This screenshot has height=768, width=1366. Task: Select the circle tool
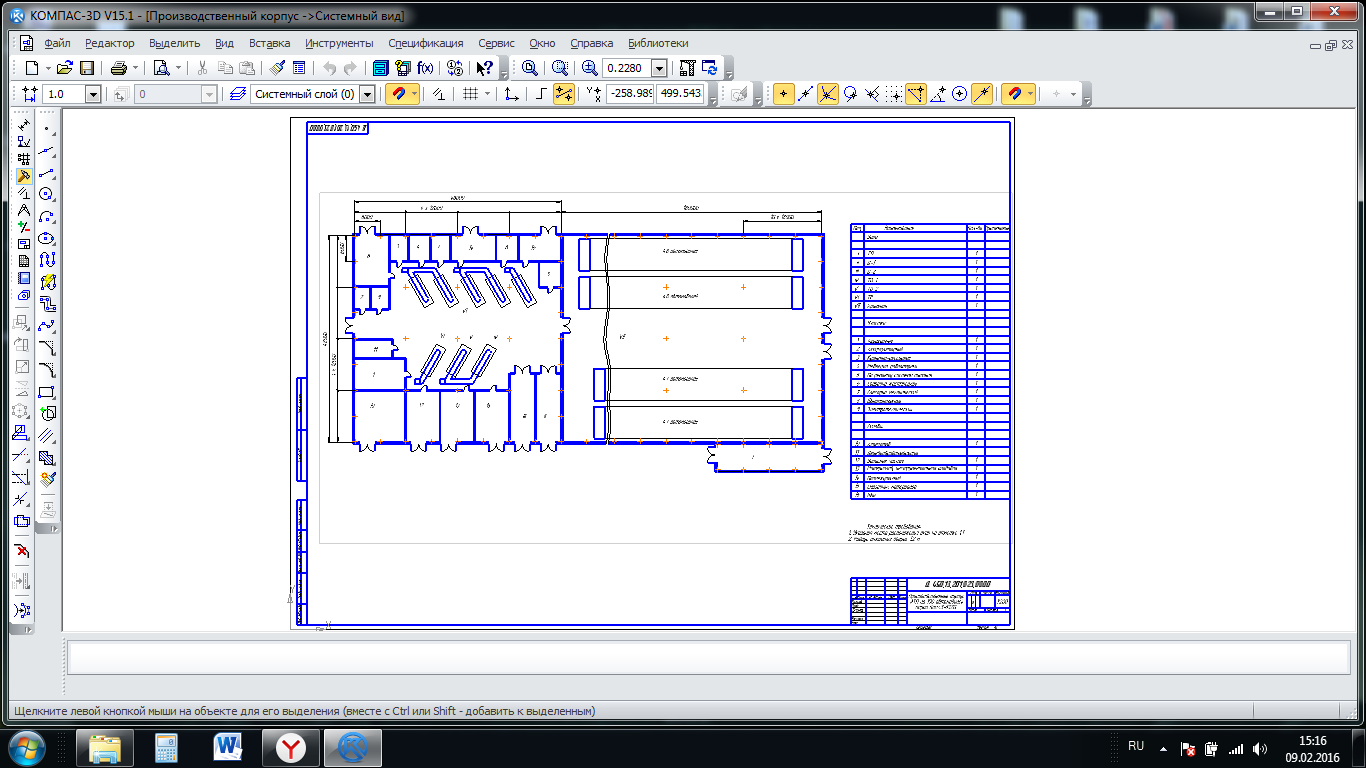coord(46,194)
